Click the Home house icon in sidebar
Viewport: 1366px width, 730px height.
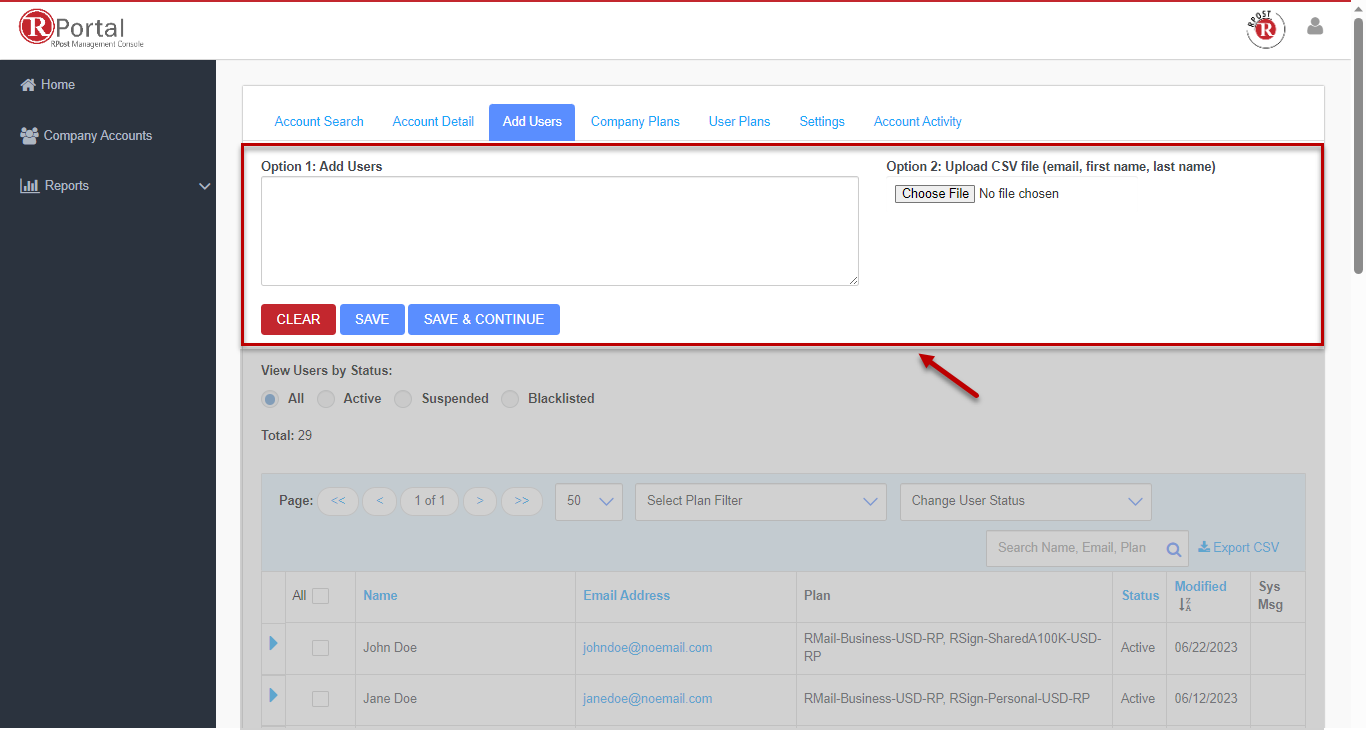(x=28, y=85)
